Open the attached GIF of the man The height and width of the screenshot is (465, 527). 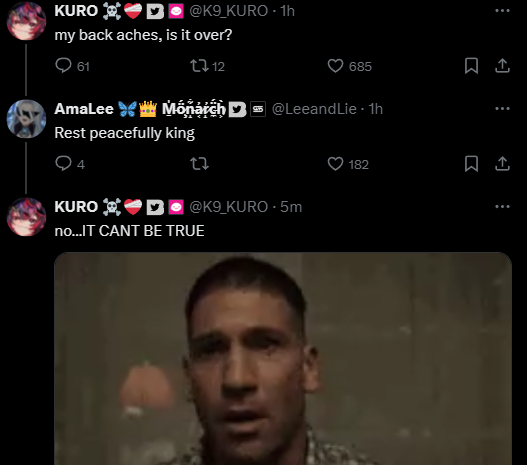[x=283, y=358]
